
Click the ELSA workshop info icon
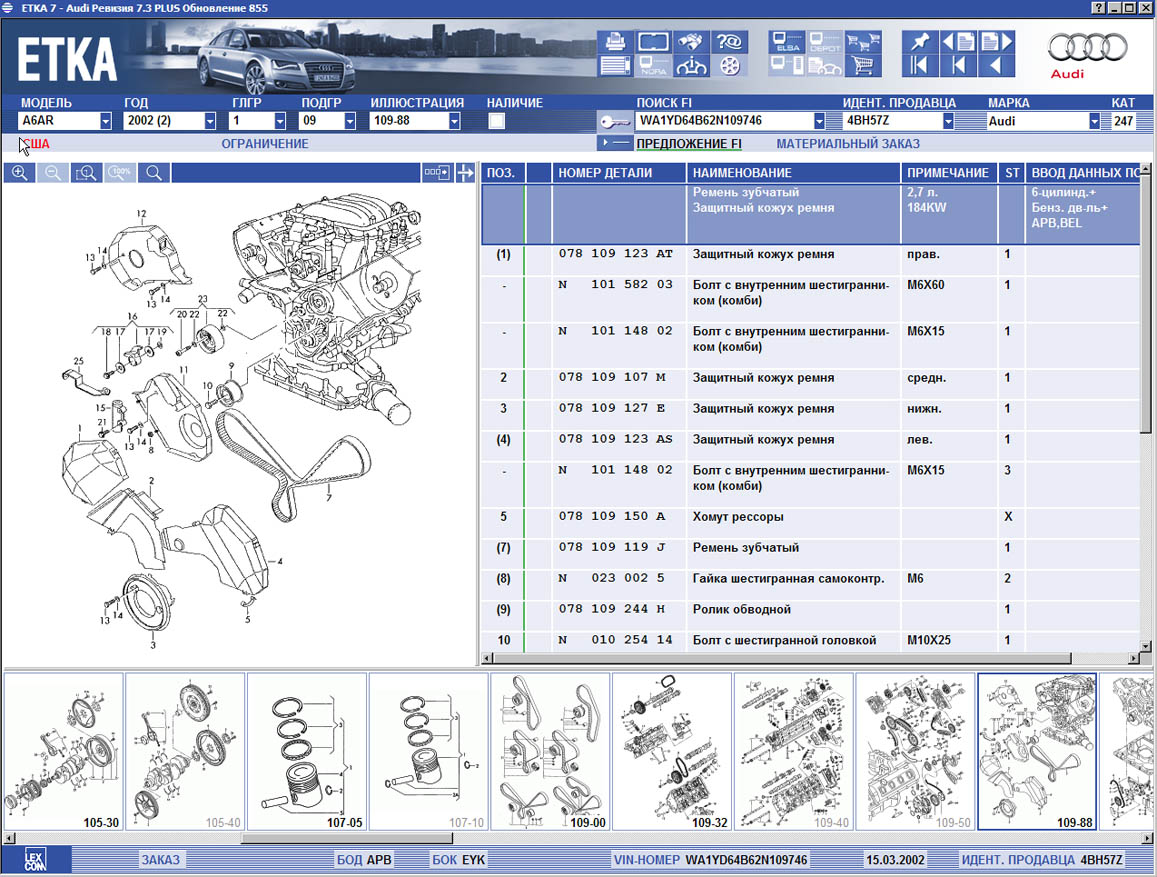(x=784, y=41)
